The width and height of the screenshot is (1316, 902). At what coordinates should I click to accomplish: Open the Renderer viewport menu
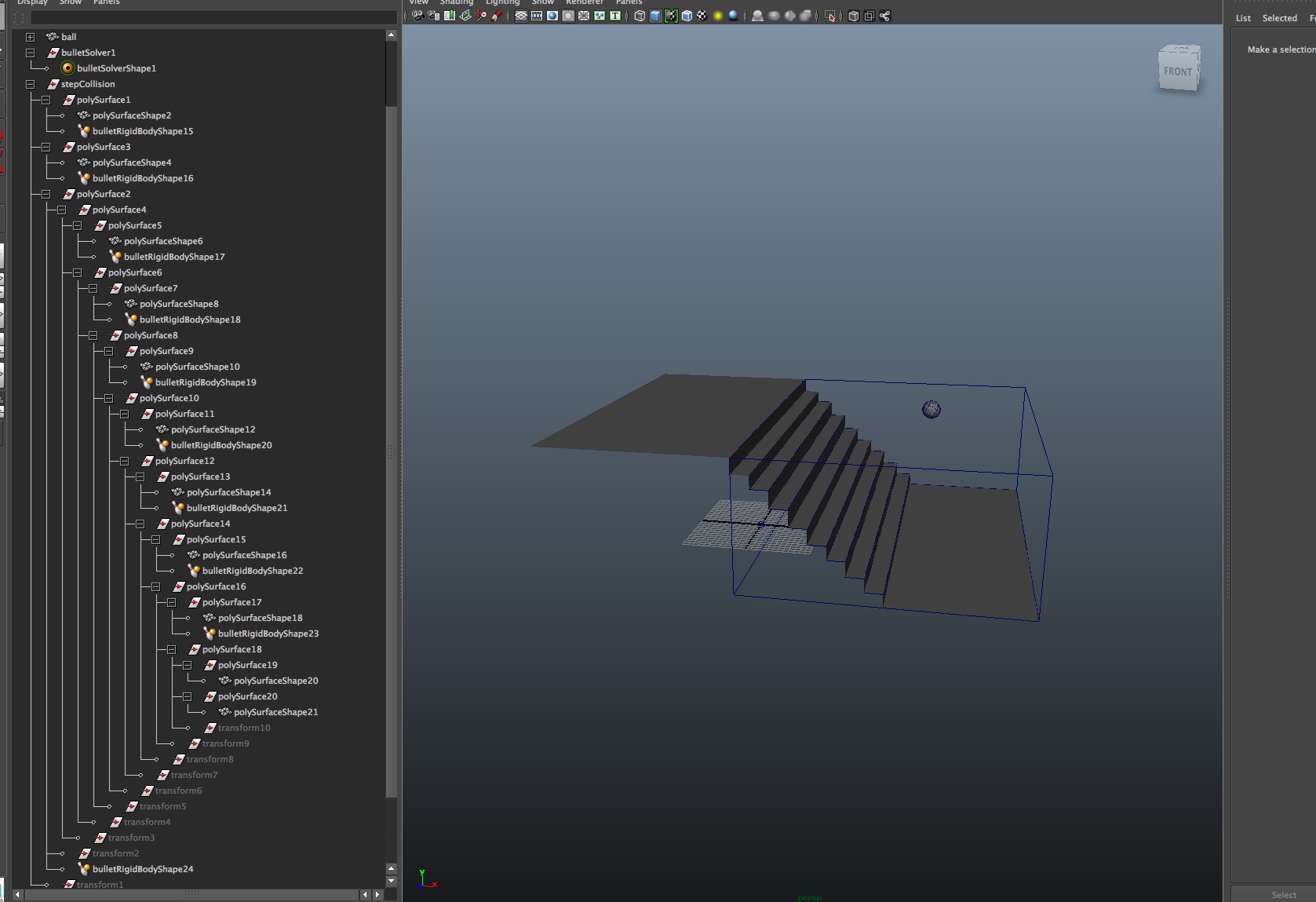click(585, 2)
